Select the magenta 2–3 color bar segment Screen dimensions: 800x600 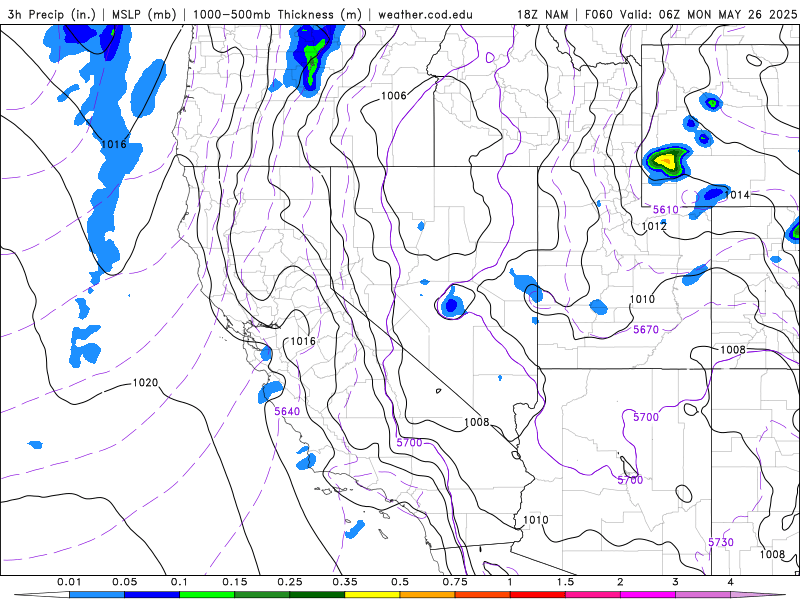click(x=648, y=595)
